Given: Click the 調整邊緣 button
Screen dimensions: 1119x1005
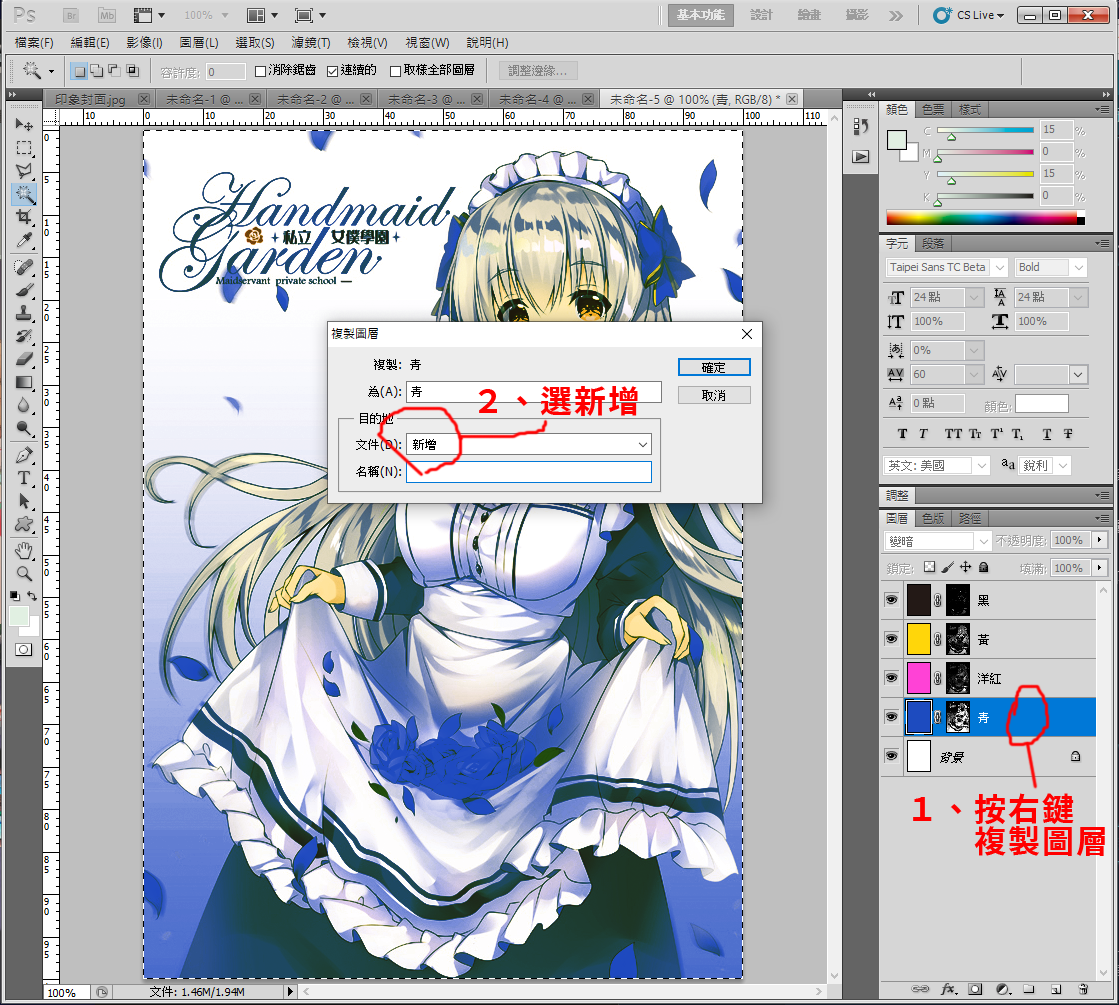Looking at the screenshot, I should (537, 71).
